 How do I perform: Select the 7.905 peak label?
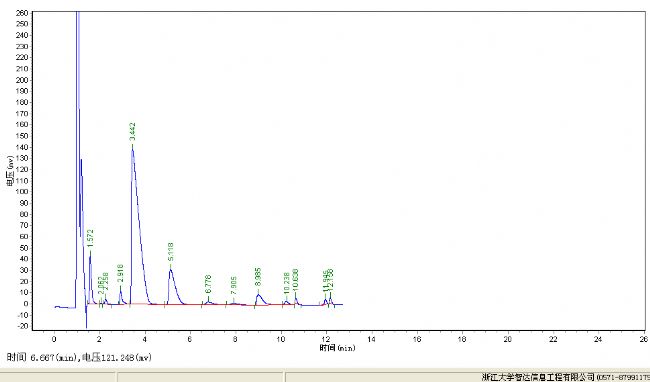click(x=234, y=286)
